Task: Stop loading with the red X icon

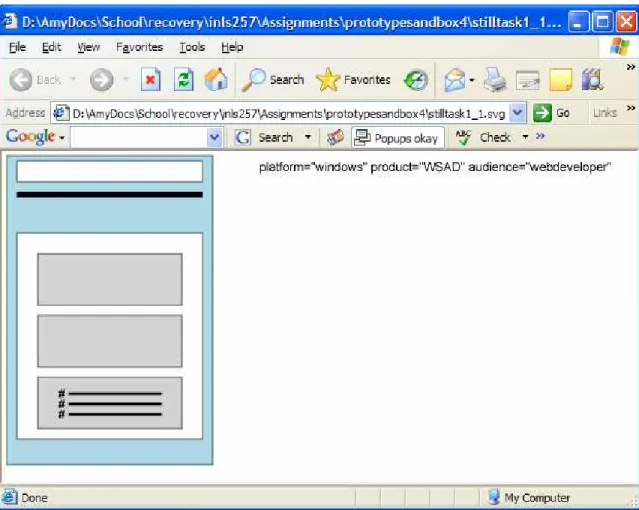Action: [150, 79]
